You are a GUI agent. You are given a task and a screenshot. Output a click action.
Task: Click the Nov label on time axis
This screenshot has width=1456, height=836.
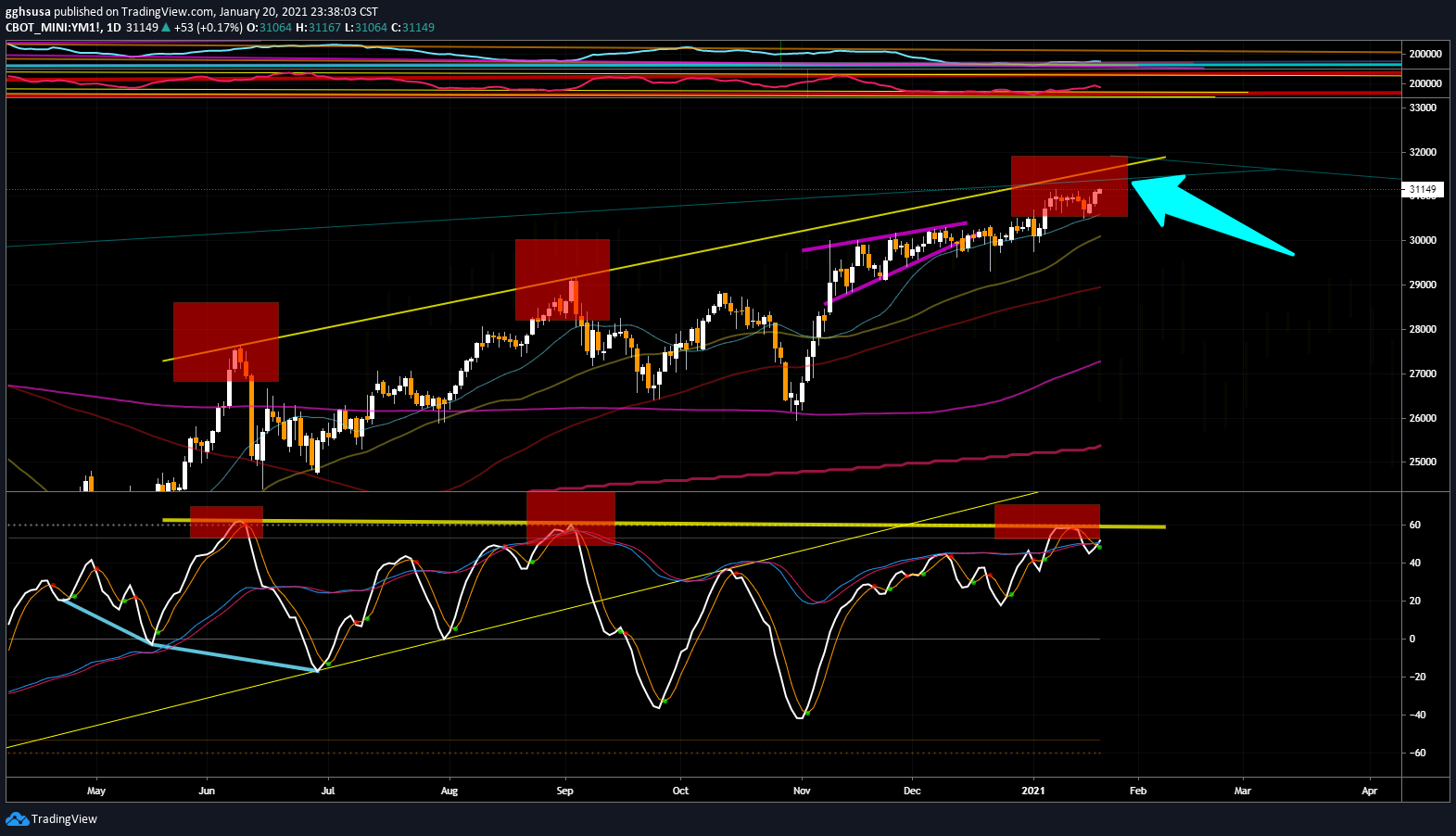(x=802, y=791)
